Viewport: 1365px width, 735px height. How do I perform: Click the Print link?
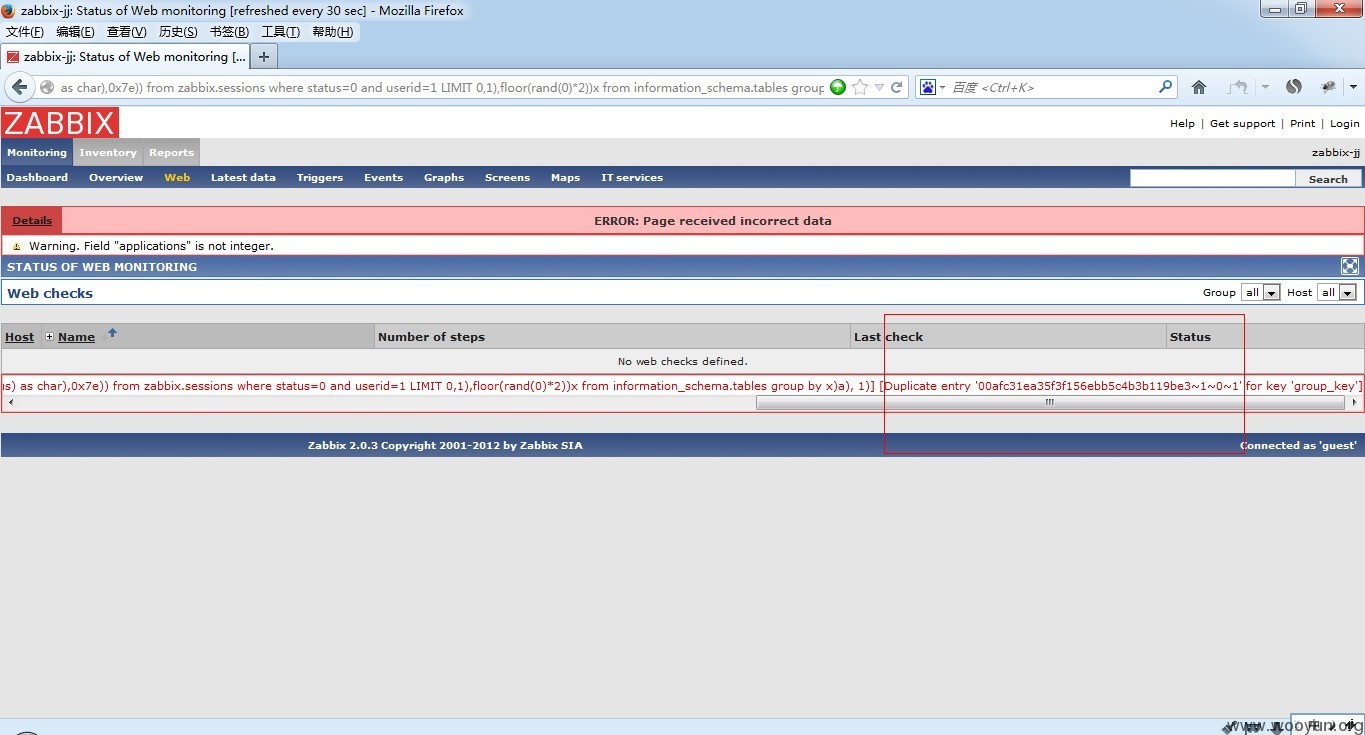1302,124
